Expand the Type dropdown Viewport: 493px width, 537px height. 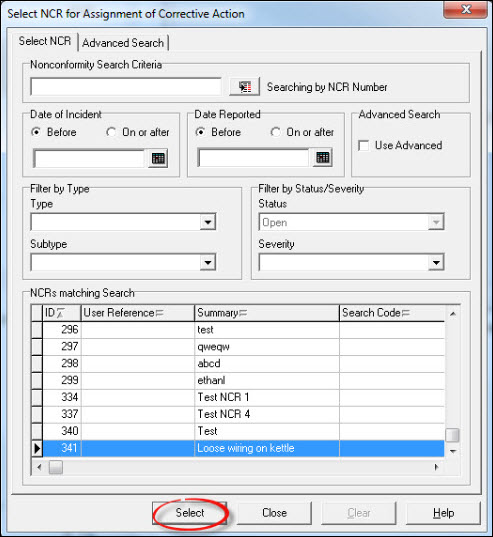coord(208,222)
